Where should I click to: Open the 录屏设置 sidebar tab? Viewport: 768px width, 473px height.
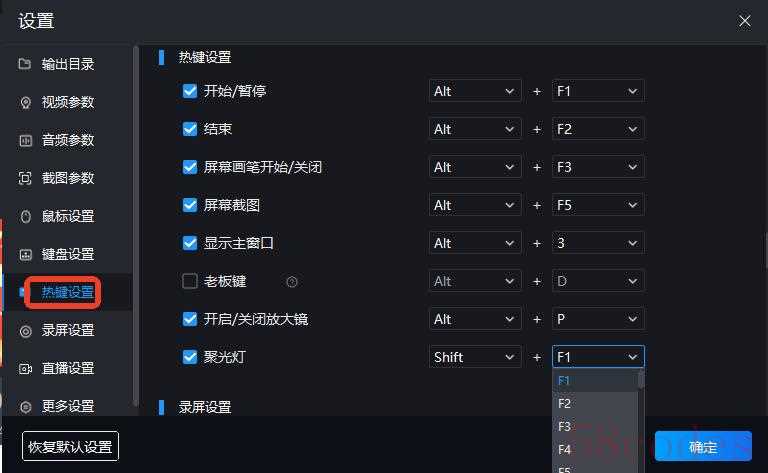pyautogui.click(x=67, y=330)
